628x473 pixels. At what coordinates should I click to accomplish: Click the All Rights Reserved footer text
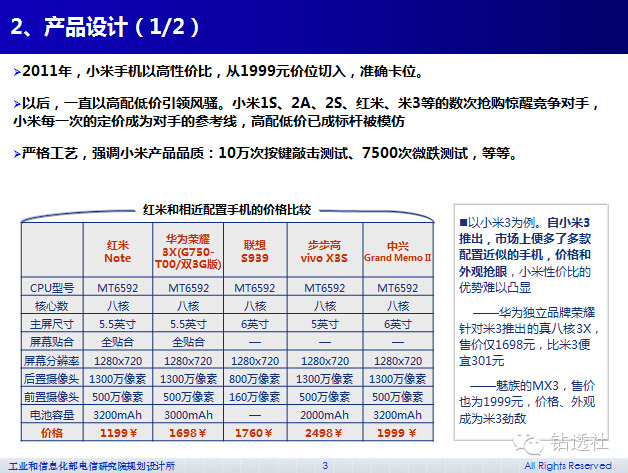pyautogui.click(x=568, y=466)
